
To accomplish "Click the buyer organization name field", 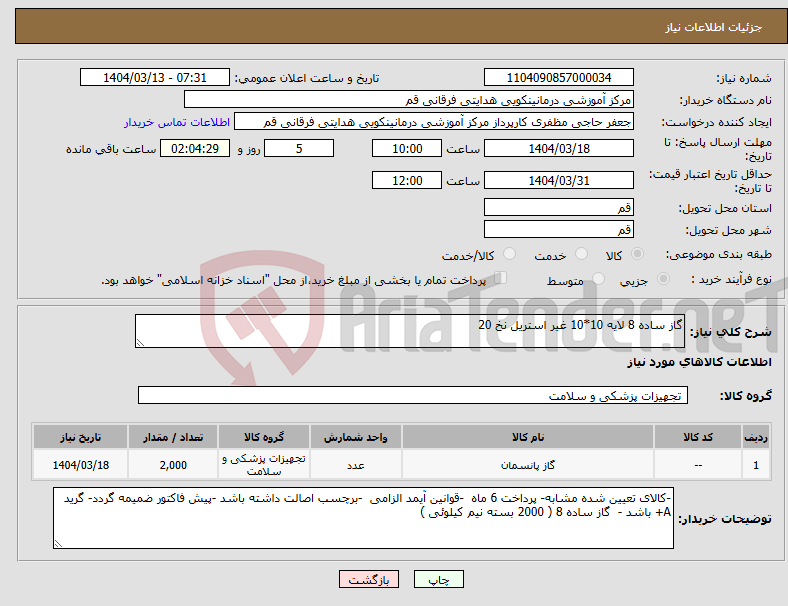I will (409, 99).
